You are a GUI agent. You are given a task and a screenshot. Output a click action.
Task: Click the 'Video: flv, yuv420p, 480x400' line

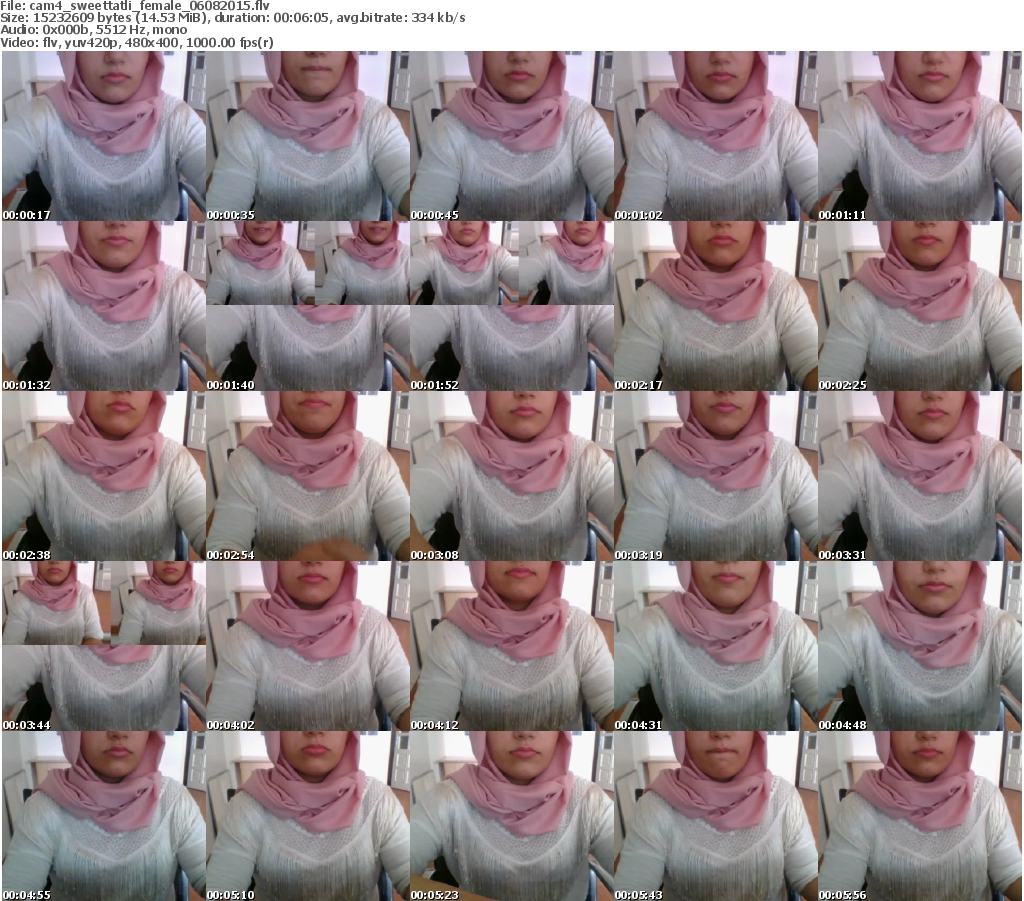pos(137,42)
